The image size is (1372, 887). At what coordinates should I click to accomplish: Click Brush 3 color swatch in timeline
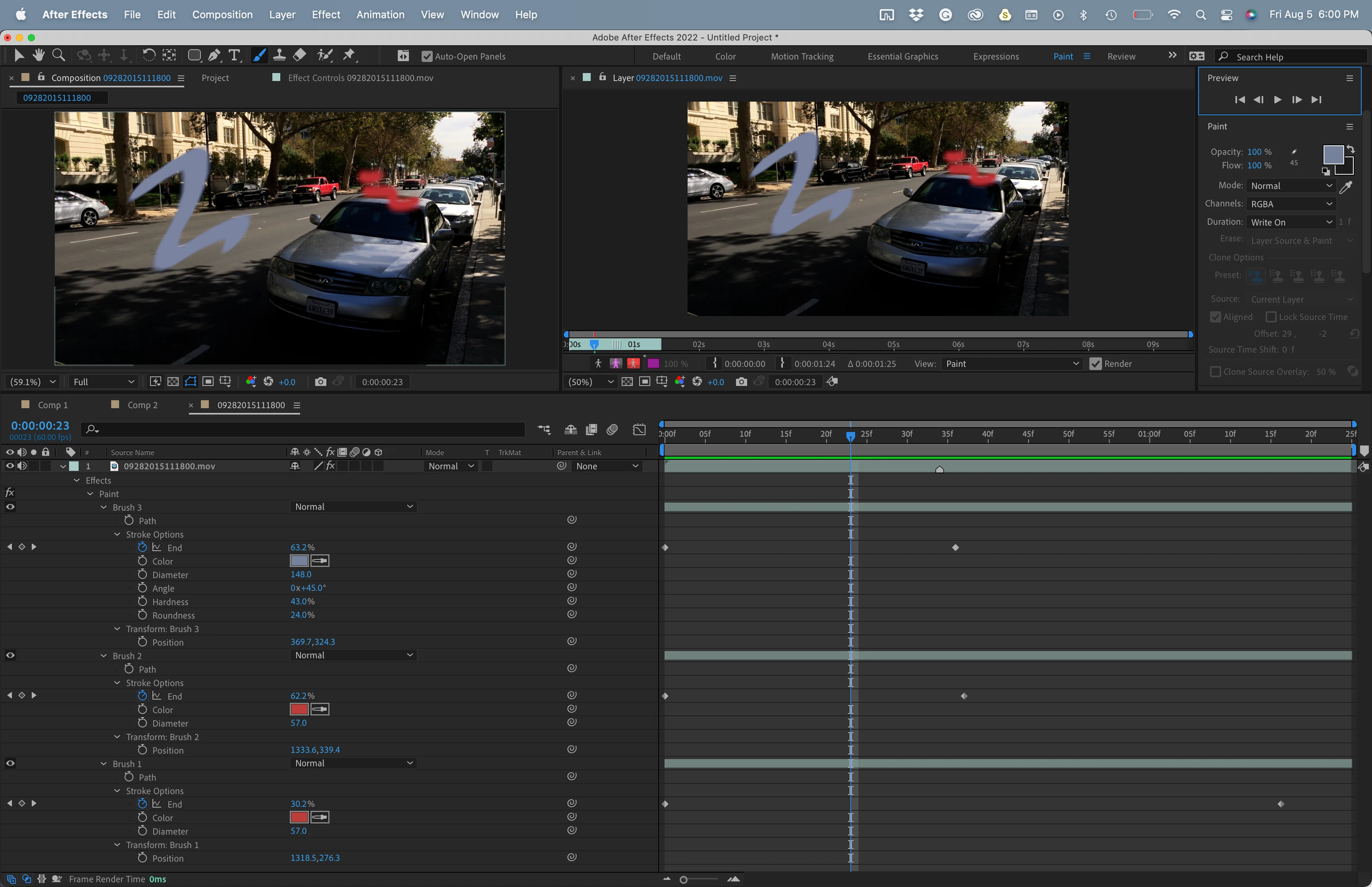(x=299, y=561)
